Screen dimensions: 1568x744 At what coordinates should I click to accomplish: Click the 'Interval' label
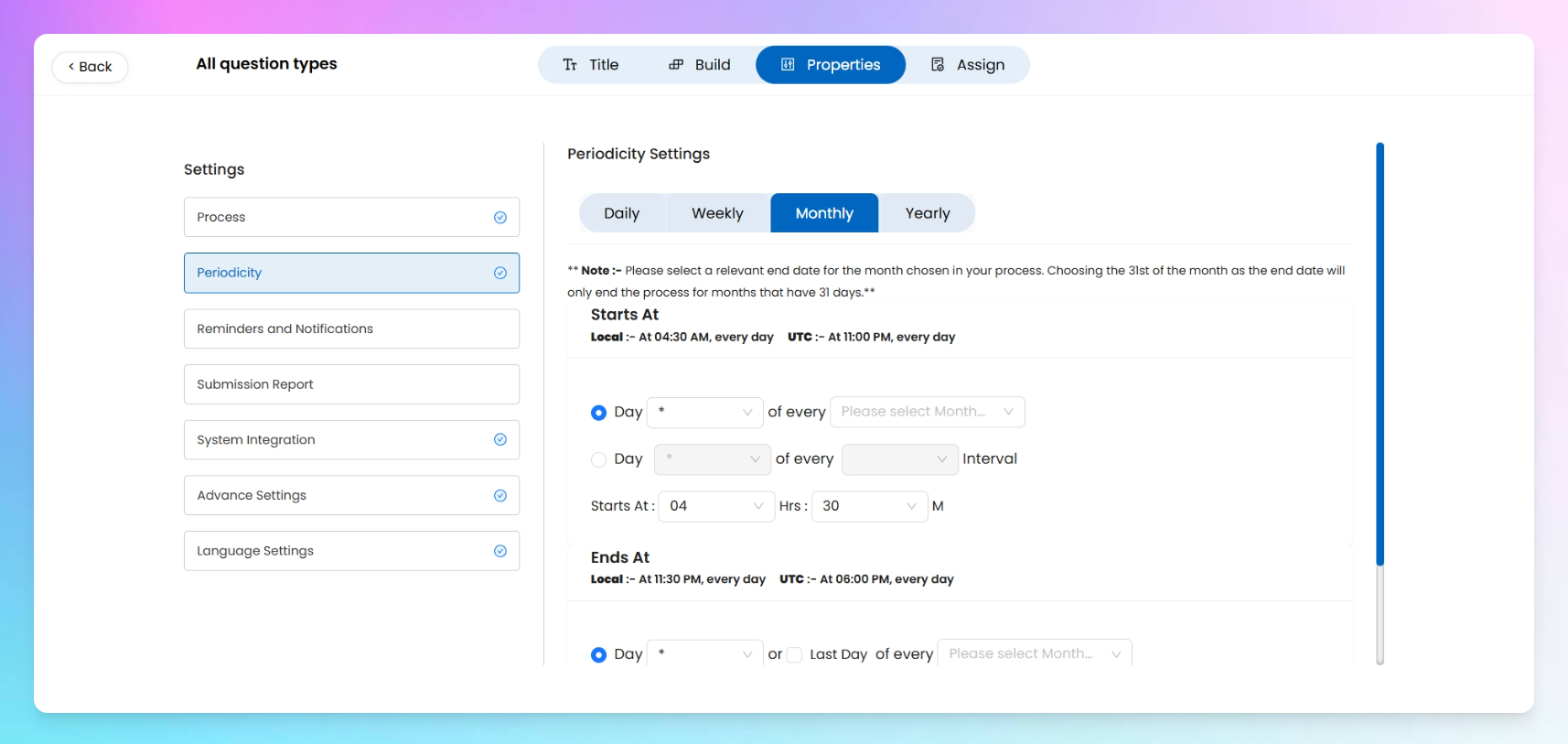990,459
